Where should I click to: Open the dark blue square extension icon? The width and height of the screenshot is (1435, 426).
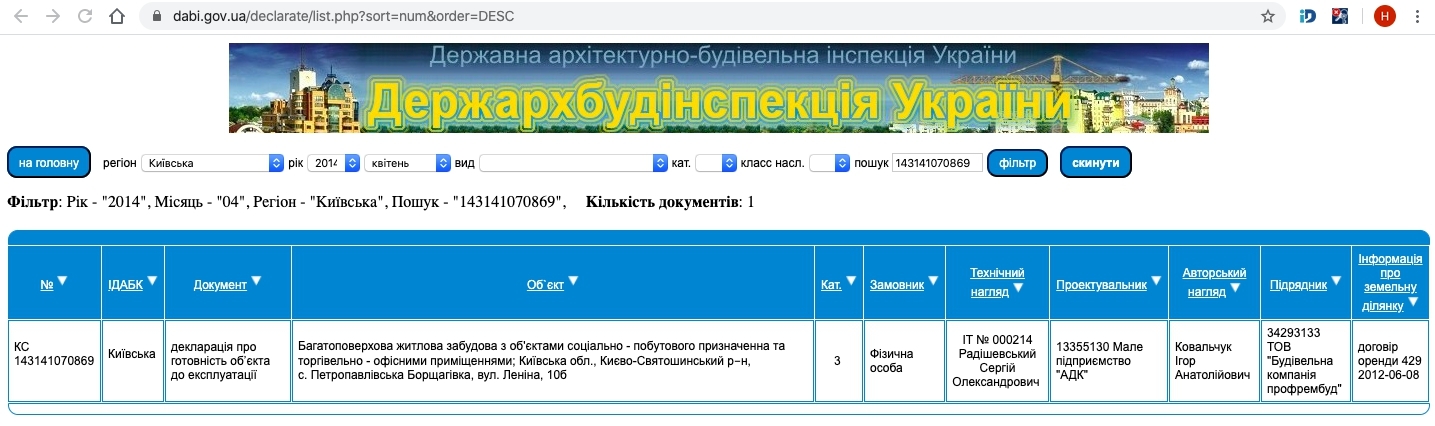[1341, 16]
